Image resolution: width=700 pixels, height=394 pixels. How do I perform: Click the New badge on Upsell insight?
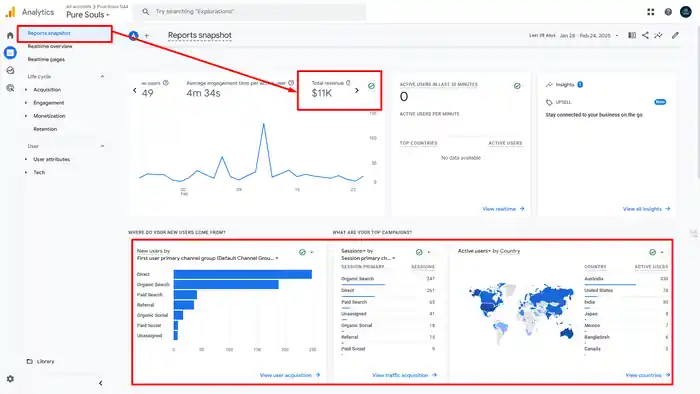pyautogui.click(x=660, y=102)
